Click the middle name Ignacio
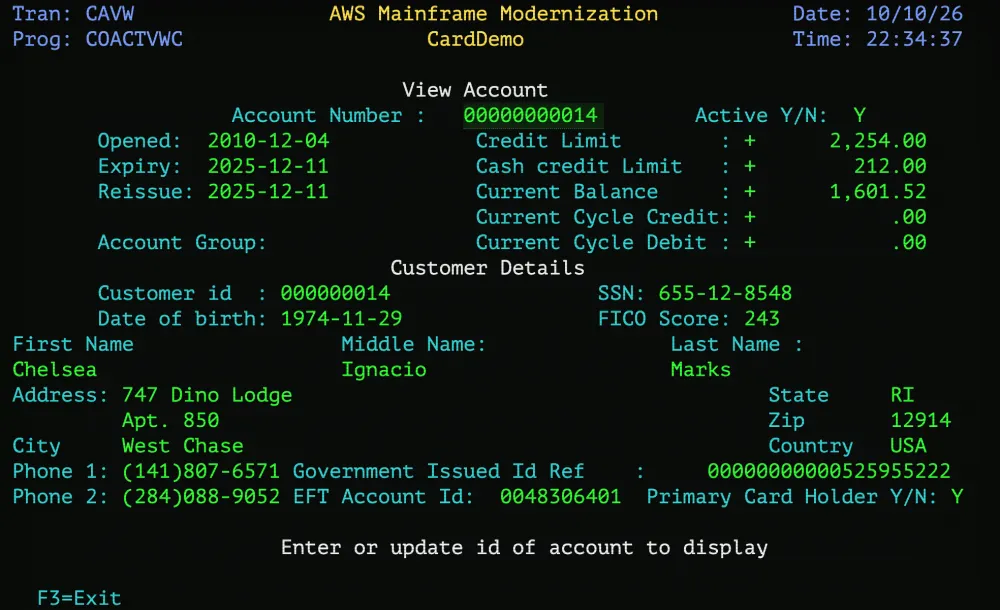This screenshot has height=610, width=1000. click(384, 369)
